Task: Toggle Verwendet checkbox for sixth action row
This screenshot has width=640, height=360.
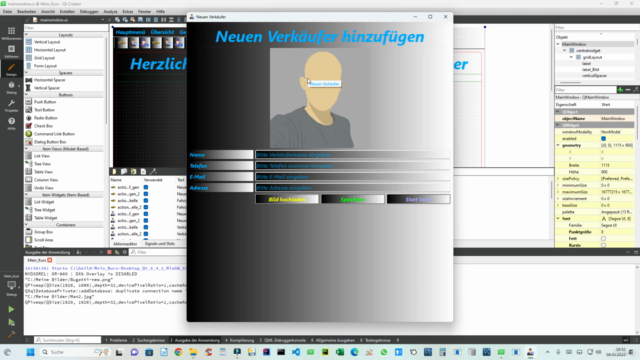Action: click(146, 220)
